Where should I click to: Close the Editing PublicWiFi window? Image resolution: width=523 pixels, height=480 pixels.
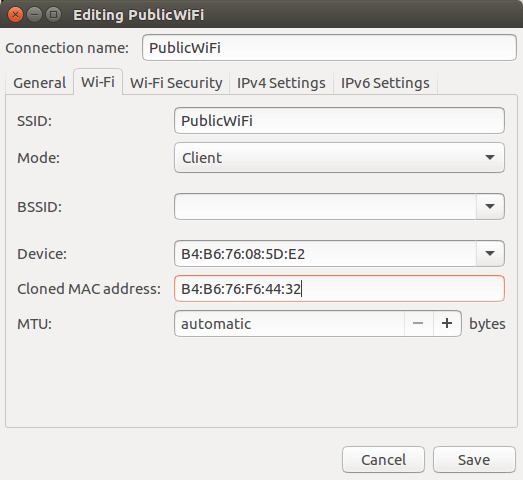(15, 15)
